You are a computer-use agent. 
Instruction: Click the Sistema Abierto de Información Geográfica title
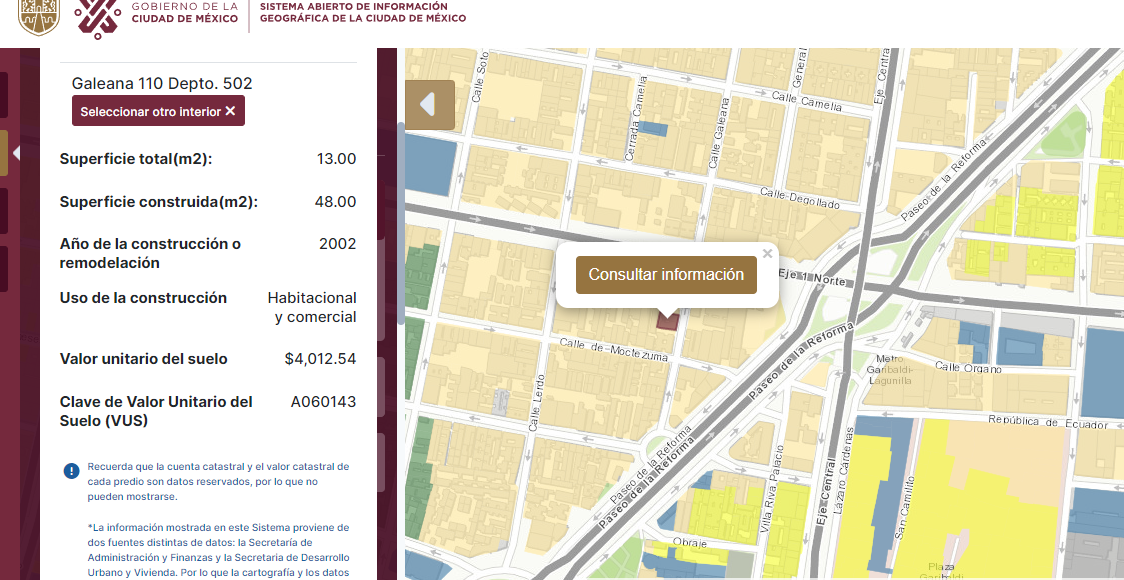pyautogui.click(x=363, y=12)
